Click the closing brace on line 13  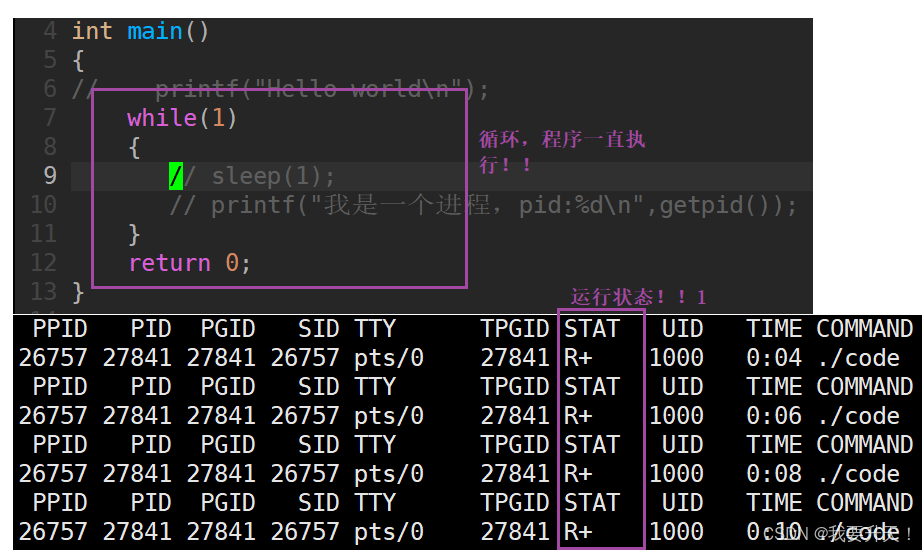coord(78,292)
